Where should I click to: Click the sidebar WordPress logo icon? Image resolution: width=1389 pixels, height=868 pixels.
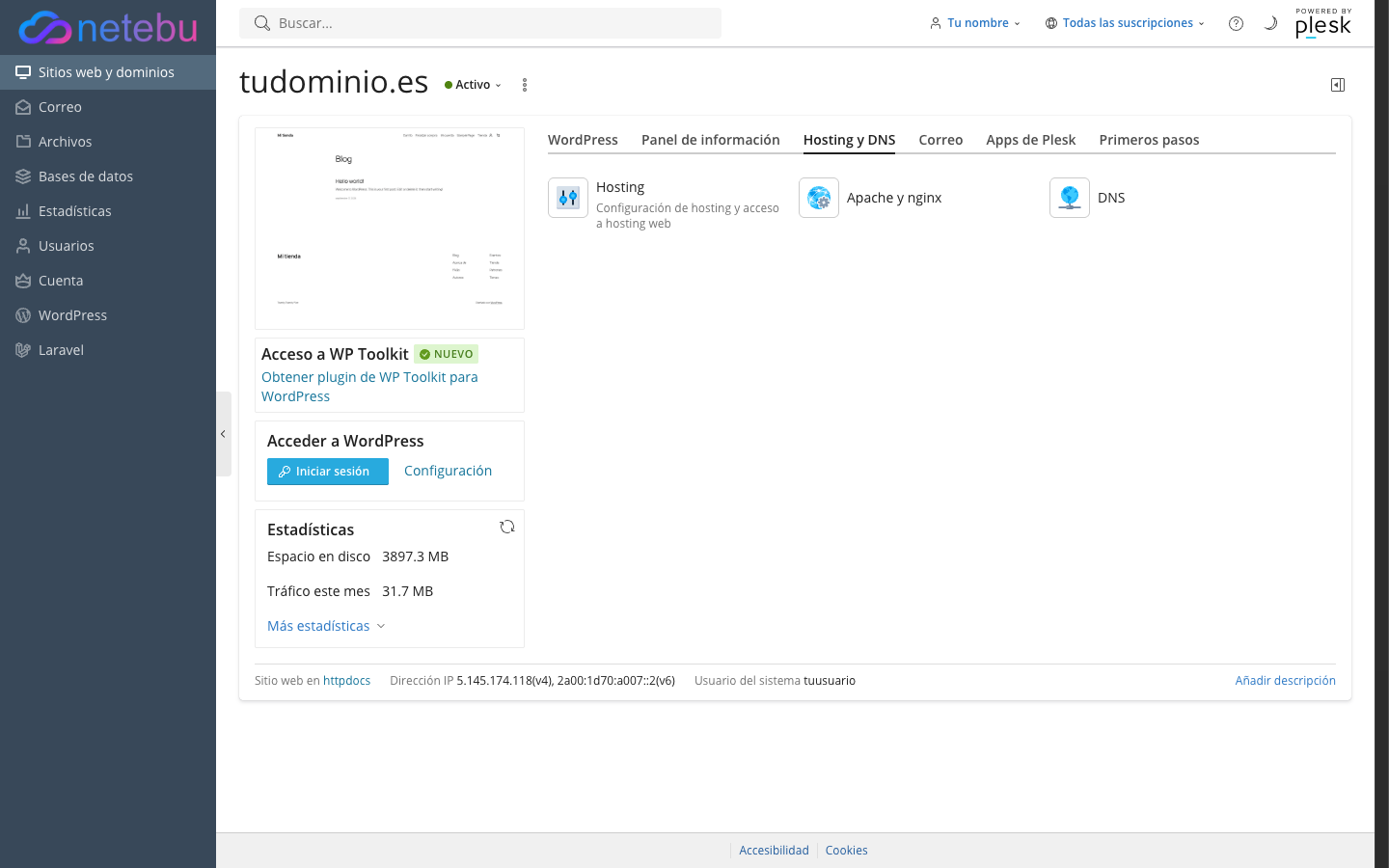[x=23, y=315]
